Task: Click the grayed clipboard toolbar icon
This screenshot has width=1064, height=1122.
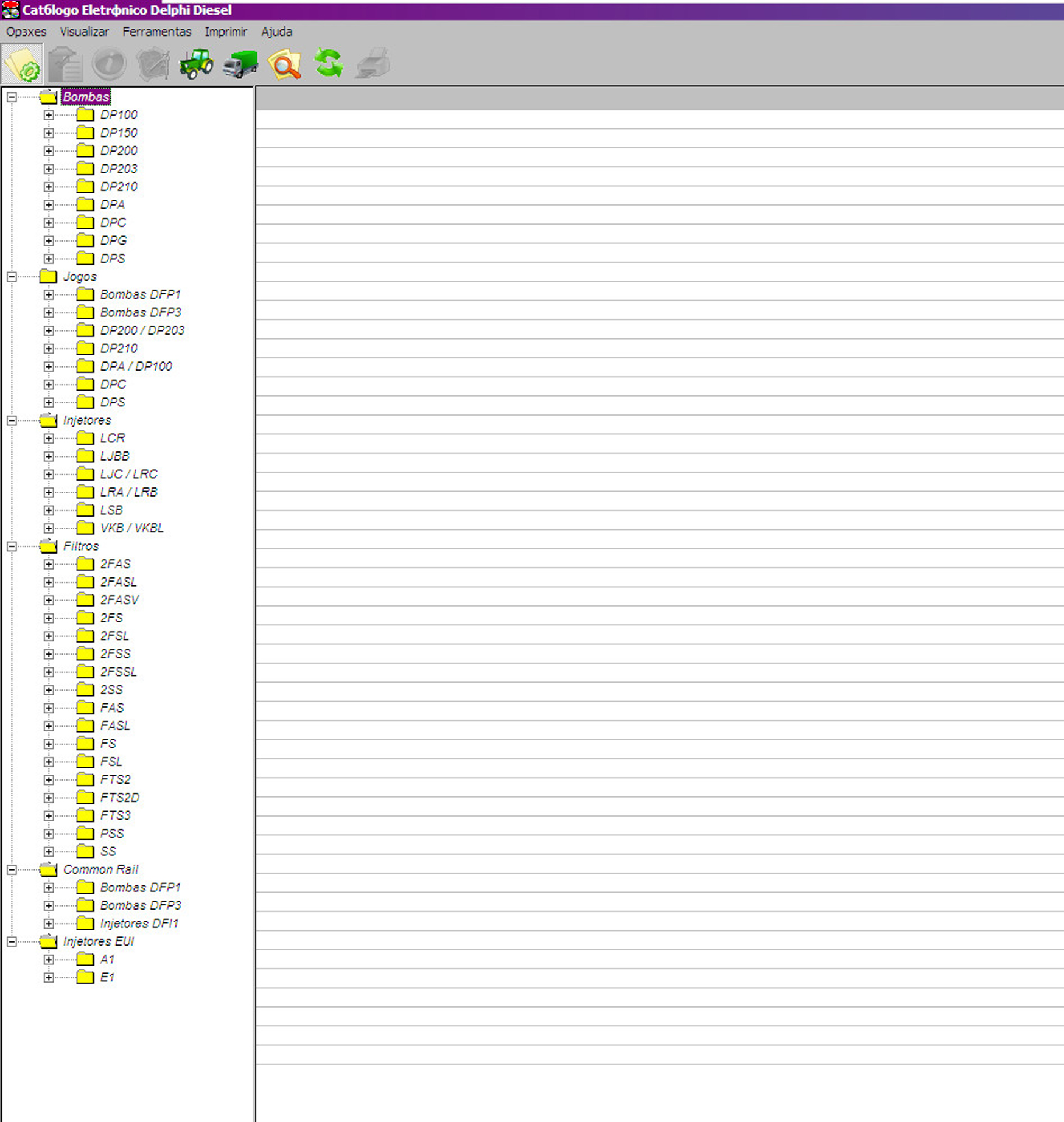Action: 65,64
